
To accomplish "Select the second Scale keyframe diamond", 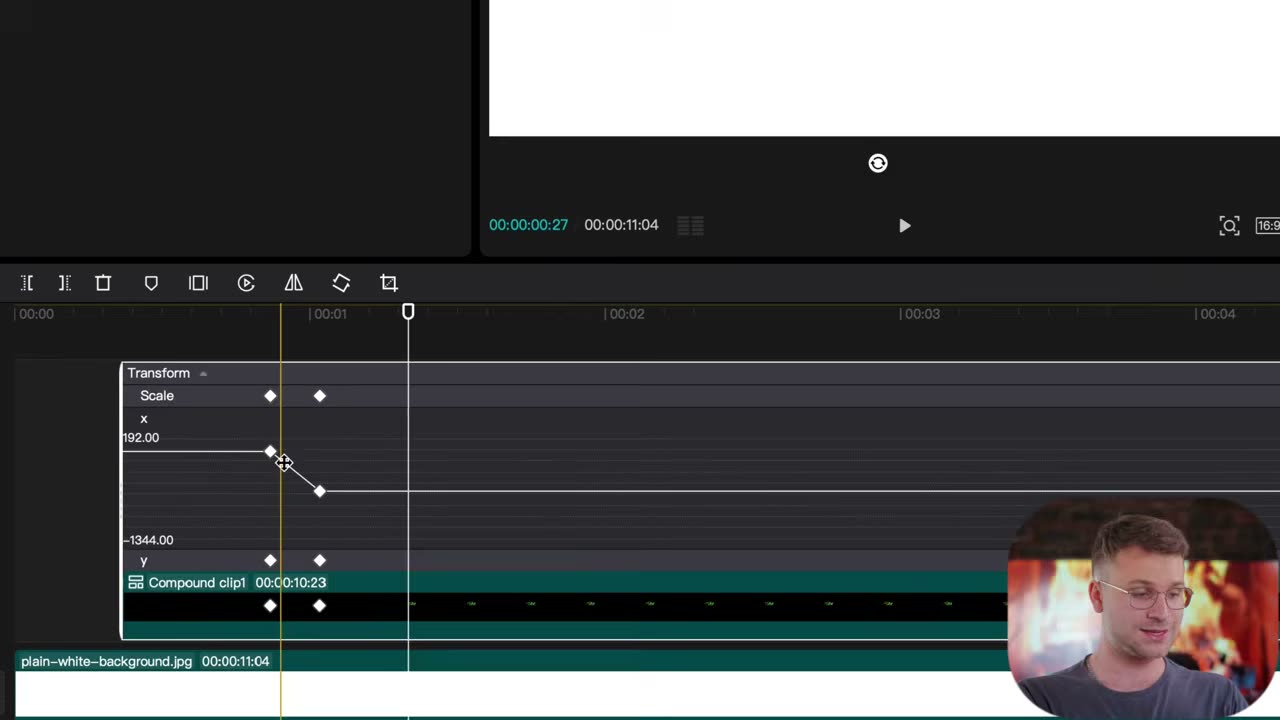I will (320, 396).
